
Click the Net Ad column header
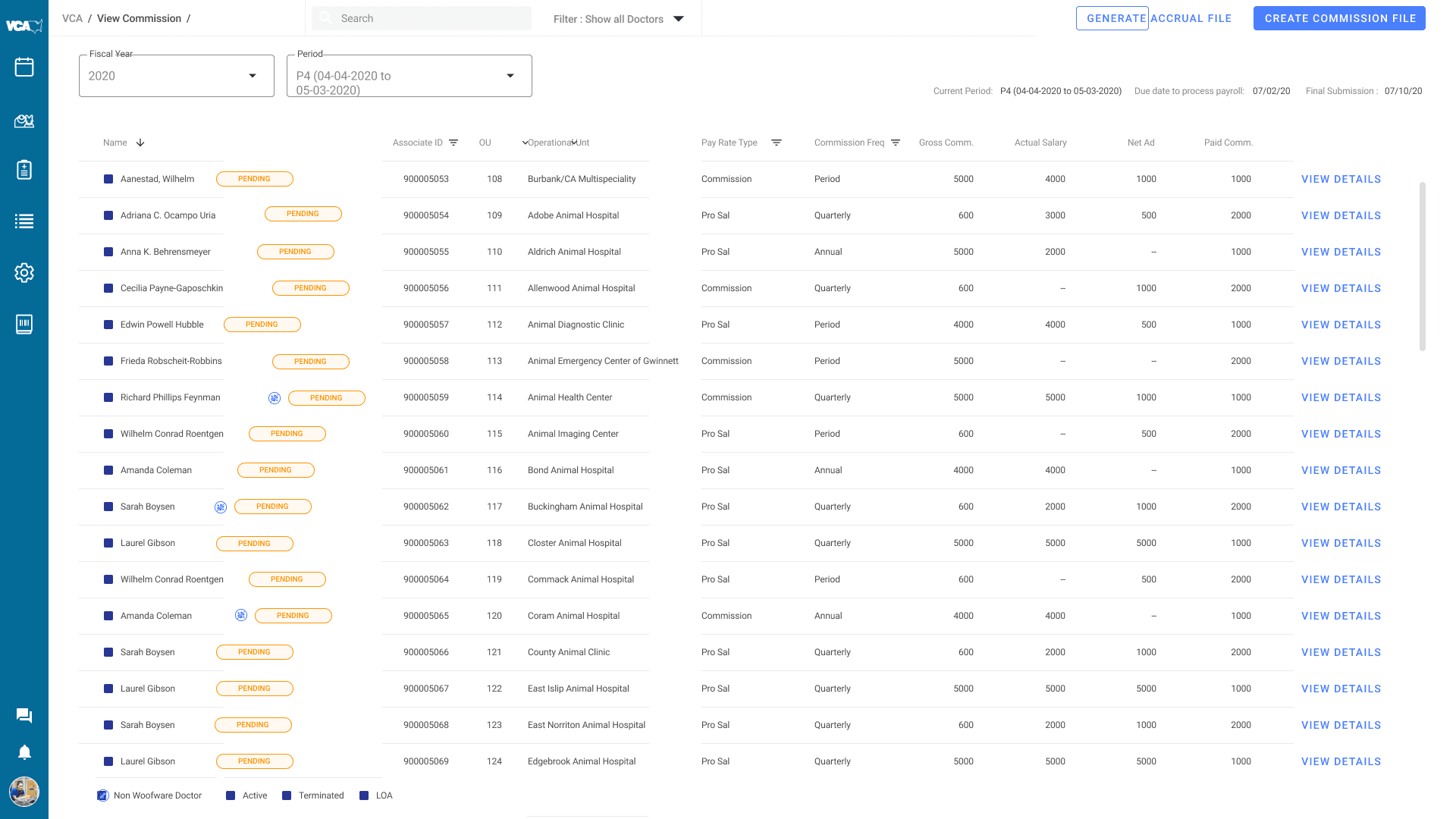tap(1141, 143)
